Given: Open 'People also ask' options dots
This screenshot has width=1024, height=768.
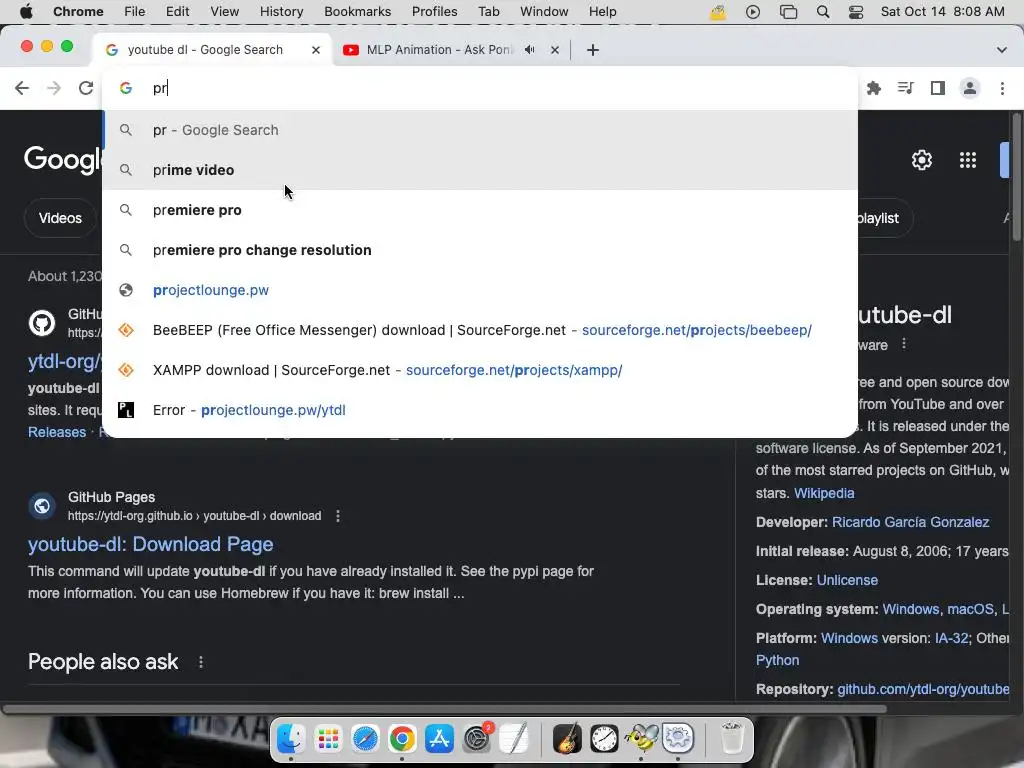Looking at the screenshot, I should [x=200, y=662].
